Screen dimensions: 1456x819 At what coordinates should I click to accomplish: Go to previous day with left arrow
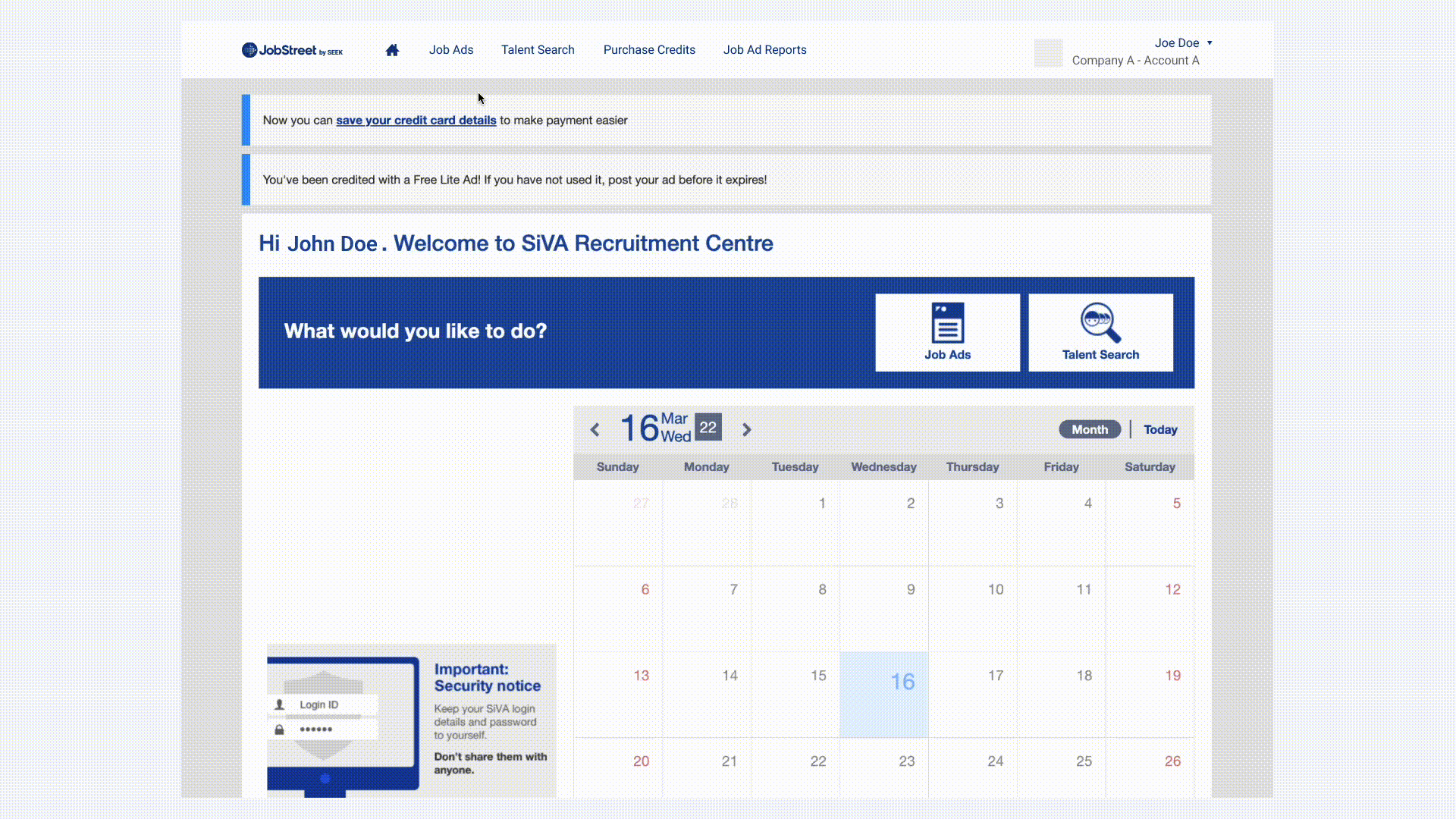coord(595,430)
